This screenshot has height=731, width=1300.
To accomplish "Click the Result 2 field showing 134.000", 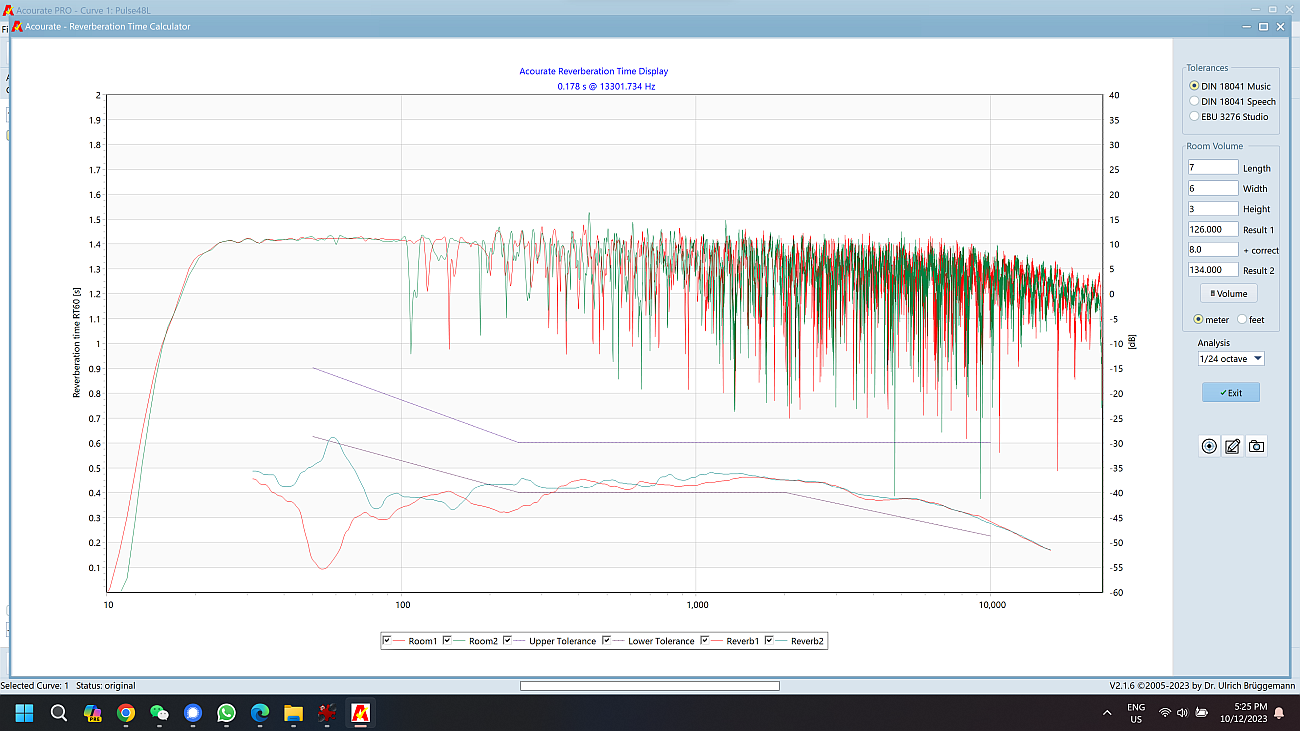I will pos(1213,270).
